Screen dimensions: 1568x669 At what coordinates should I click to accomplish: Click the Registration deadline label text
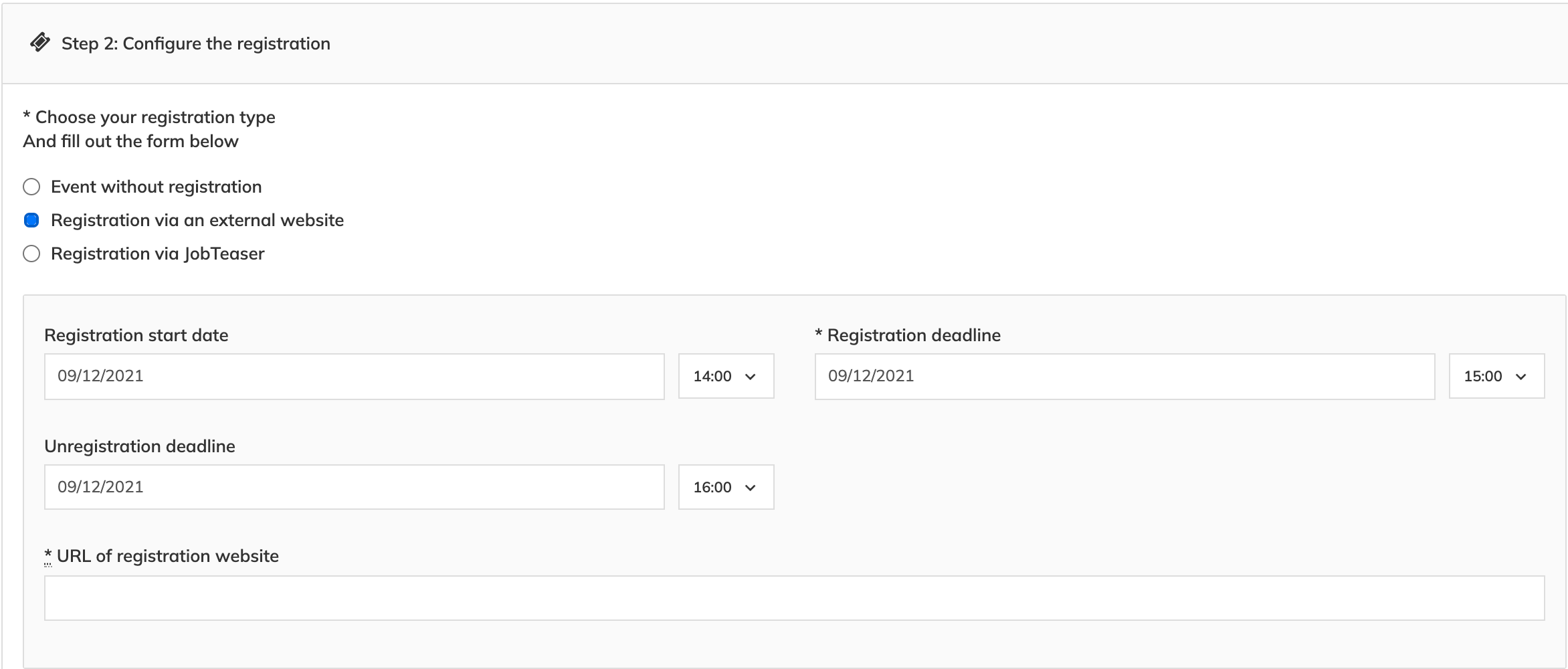pyautogui.click(x=914, y=335)
